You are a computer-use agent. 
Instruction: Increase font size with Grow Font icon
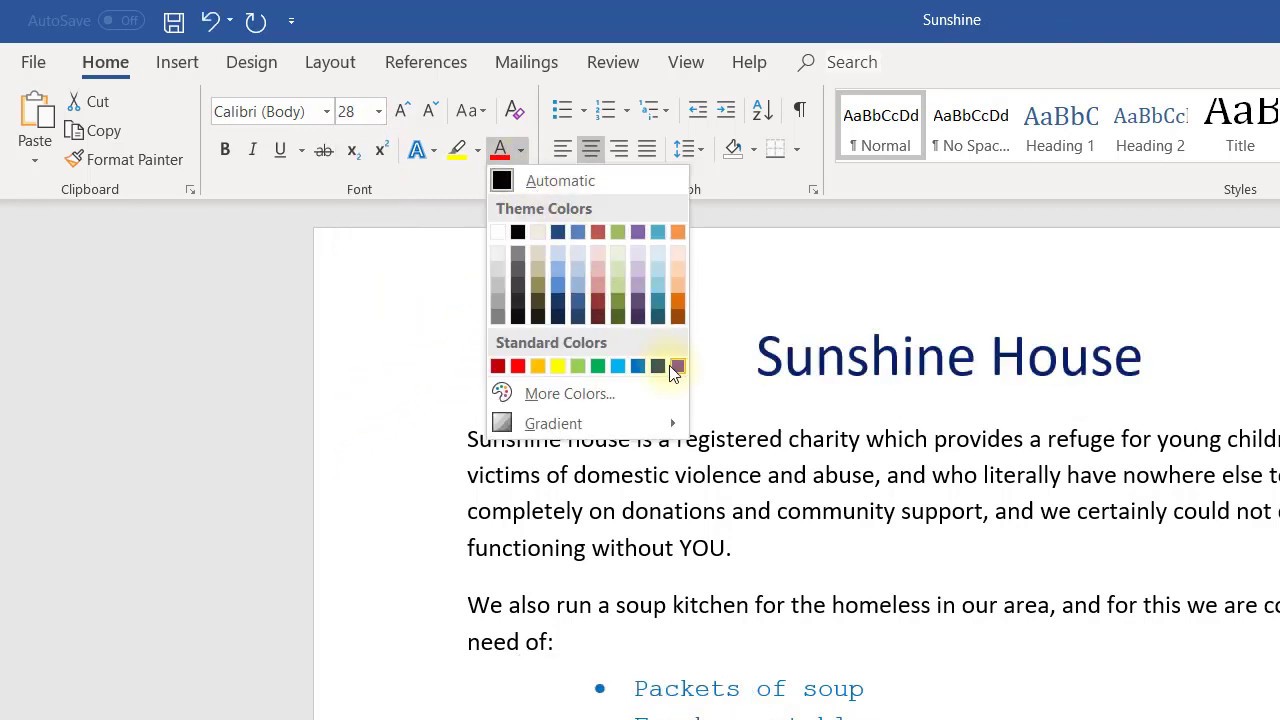point(402,111)
